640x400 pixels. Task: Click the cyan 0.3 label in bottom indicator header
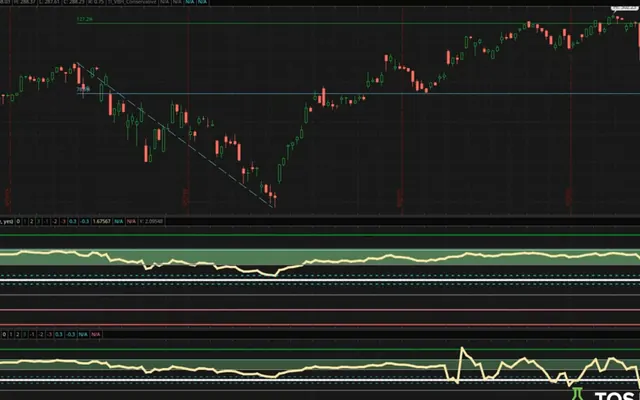click(x=59, y=334)
